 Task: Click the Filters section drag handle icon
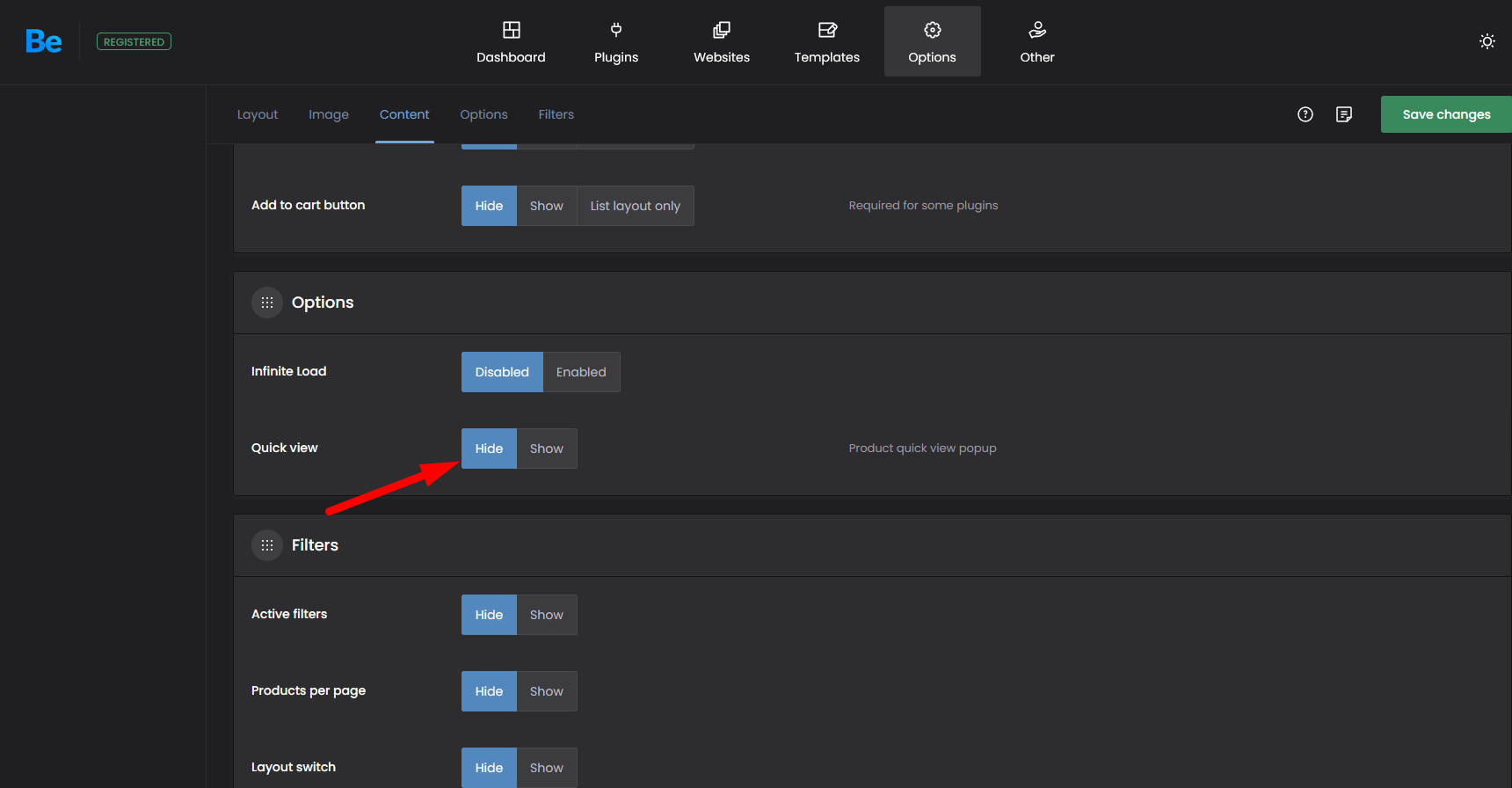click(x=267, y=545)
